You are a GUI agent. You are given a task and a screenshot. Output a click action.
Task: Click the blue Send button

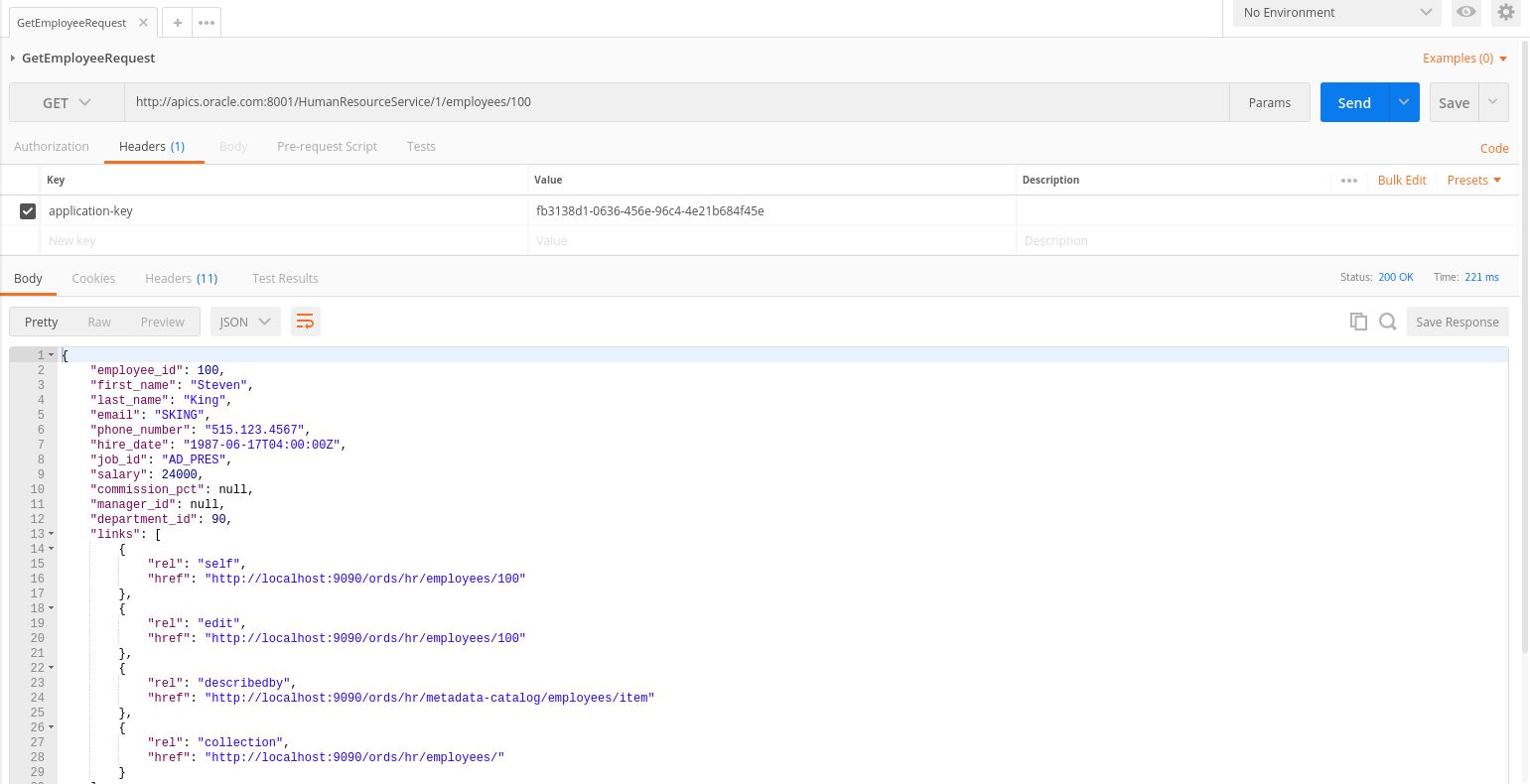tap(1353, 102)
